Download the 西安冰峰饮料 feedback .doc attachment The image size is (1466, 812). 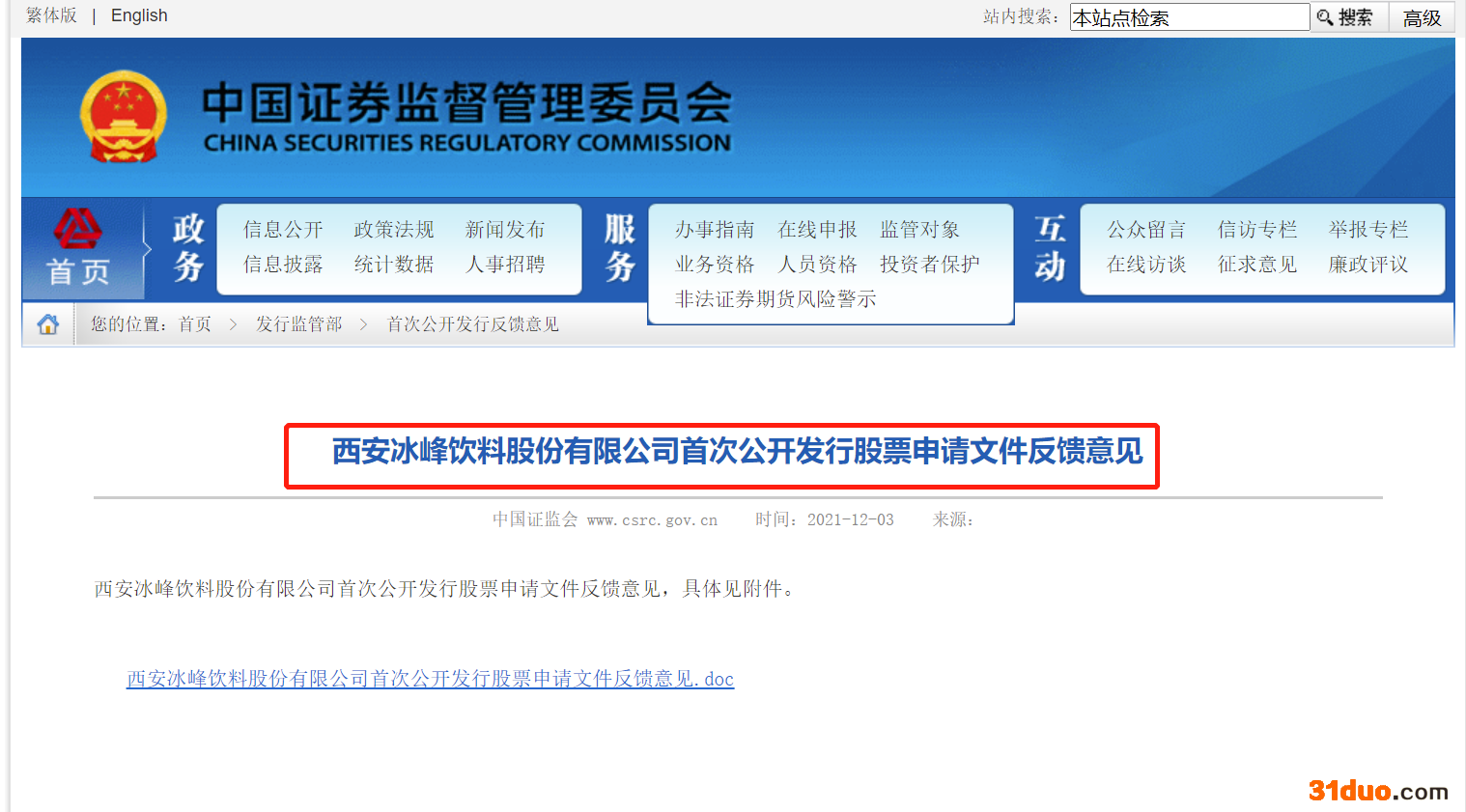(x=430, y=679)
